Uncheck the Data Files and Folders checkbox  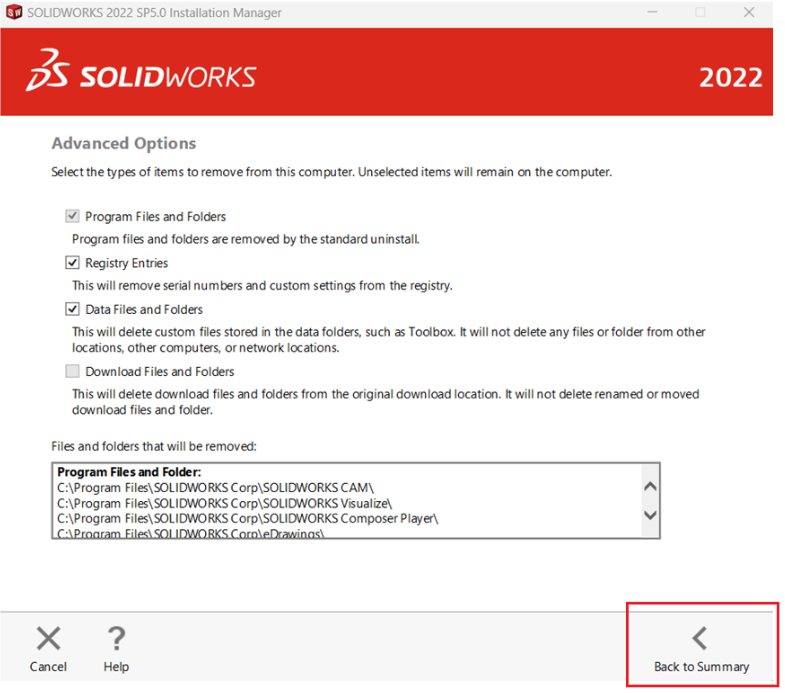coord(72,309)
